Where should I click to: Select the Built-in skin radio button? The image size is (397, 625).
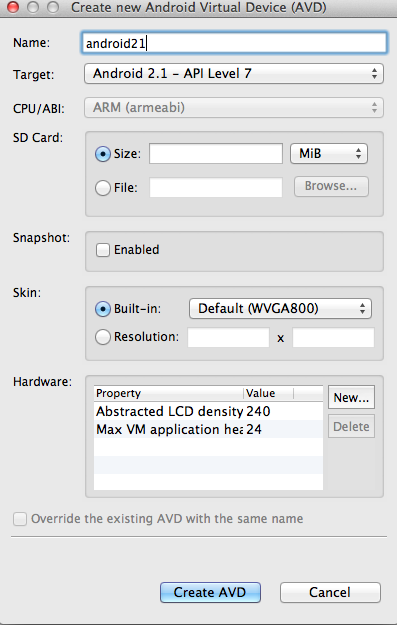point(103,309)
